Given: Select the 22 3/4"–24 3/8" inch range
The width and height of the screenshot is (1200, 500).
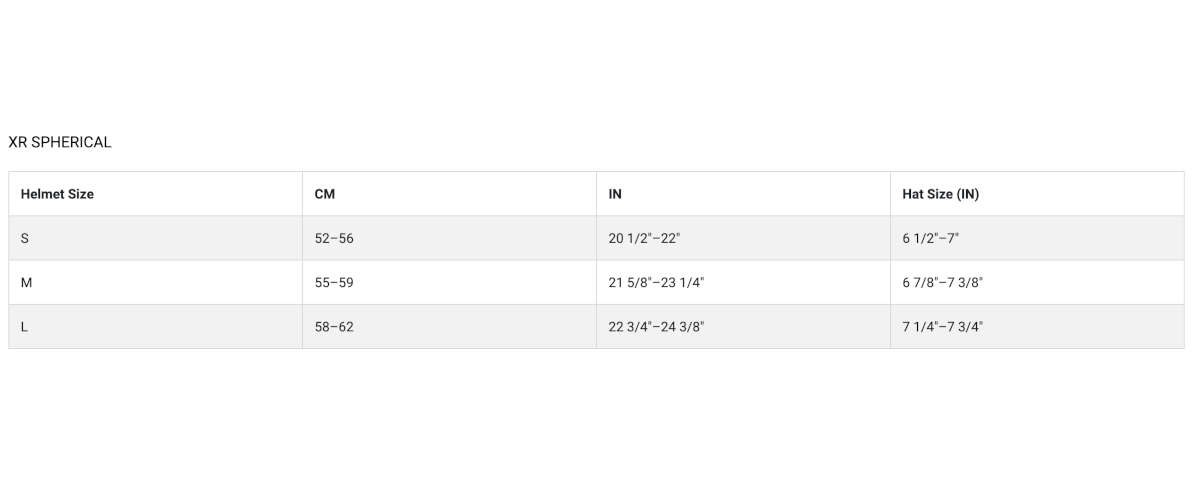Looking at the screenshot, I should tap(656, 327).
